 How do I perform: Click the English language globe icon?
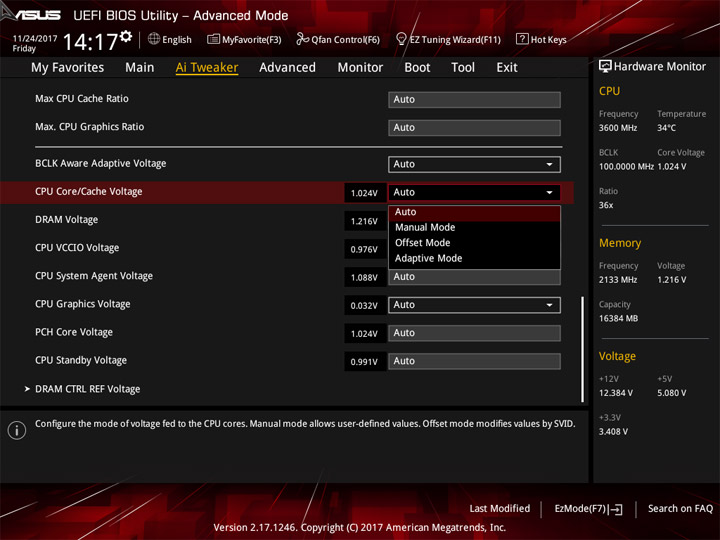tap(154, 39)
